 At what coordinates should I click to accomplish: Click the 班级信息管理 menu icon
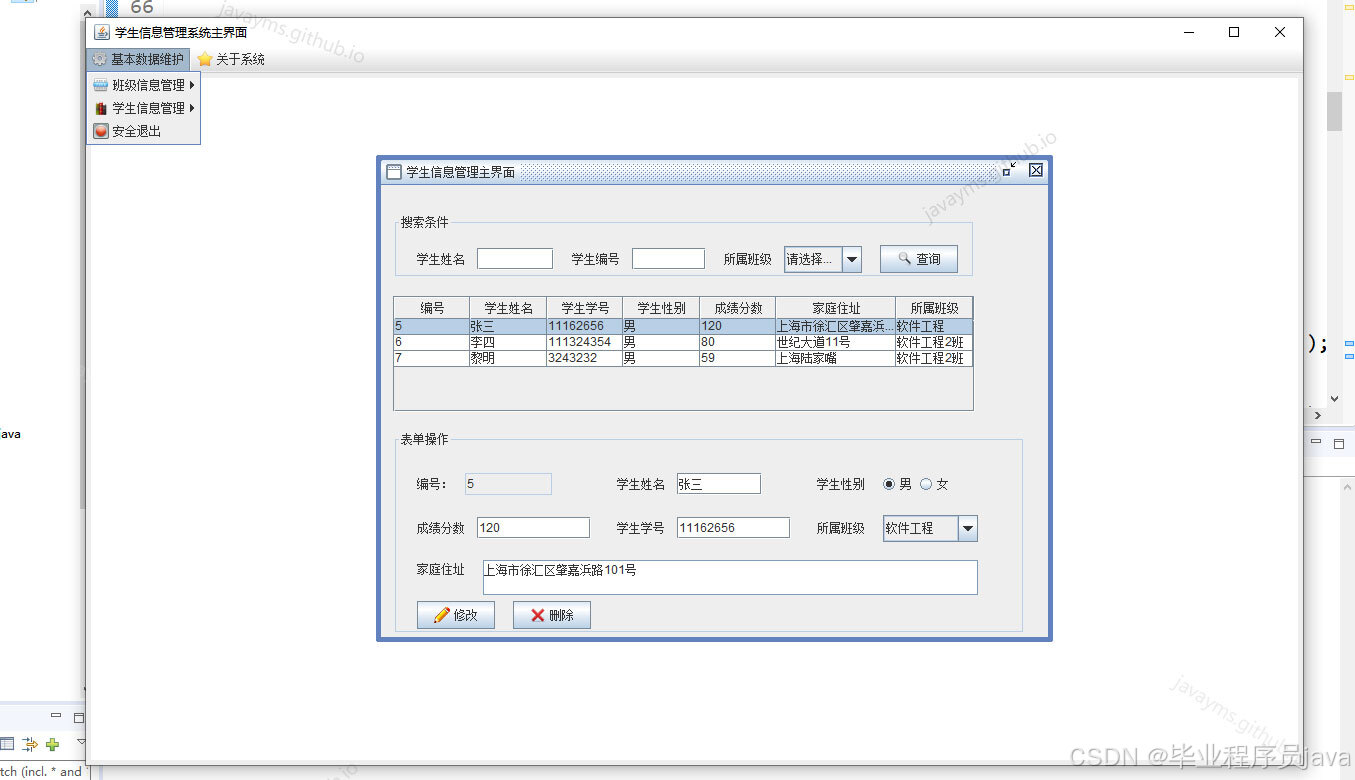click(100, 85)
